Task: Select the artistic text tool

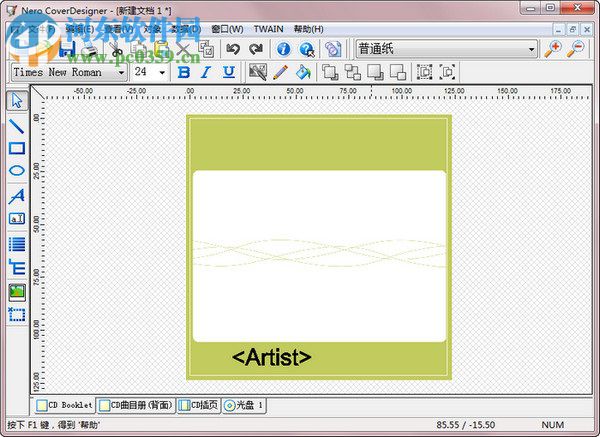Action: 17,196
